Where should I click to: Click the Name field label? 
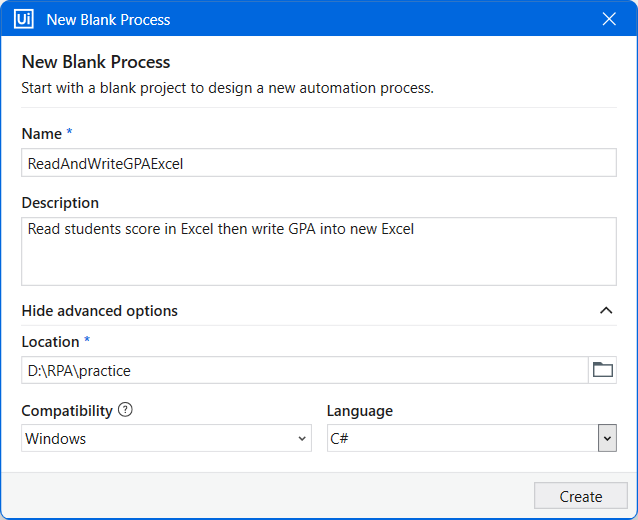pyautogui.click(x=42, y=134)
